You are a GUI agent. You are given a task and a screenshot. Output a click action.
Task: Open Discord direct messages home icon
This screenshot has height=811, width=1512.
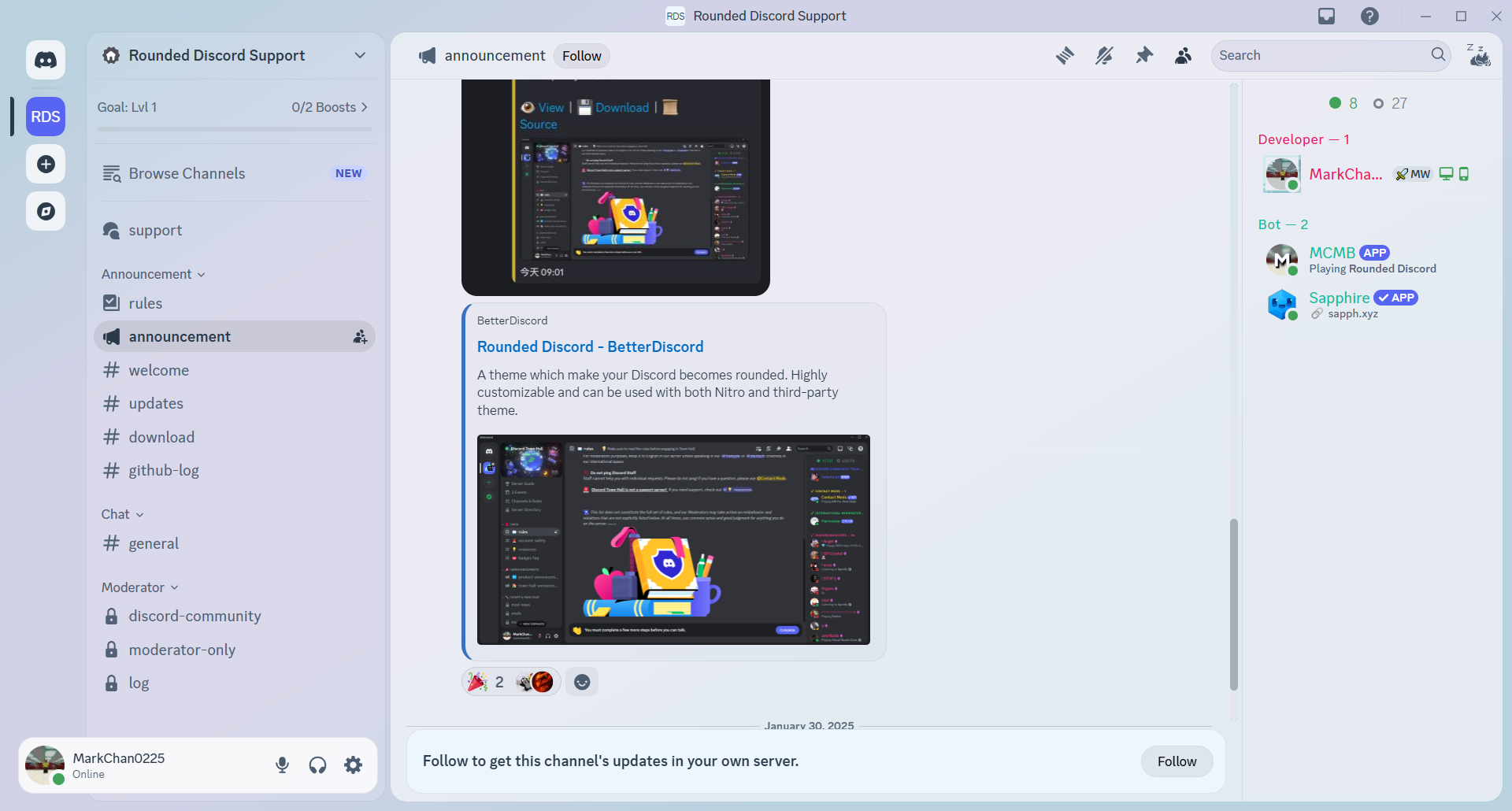pyautogui.click(x=46, y=60)
